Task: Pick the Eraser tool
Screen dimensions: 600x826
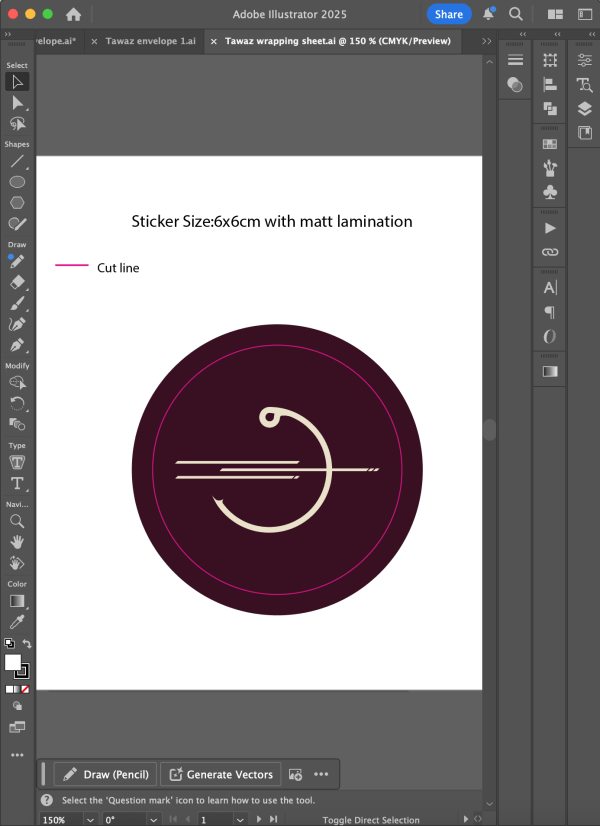Action: (x=17, y=282)
